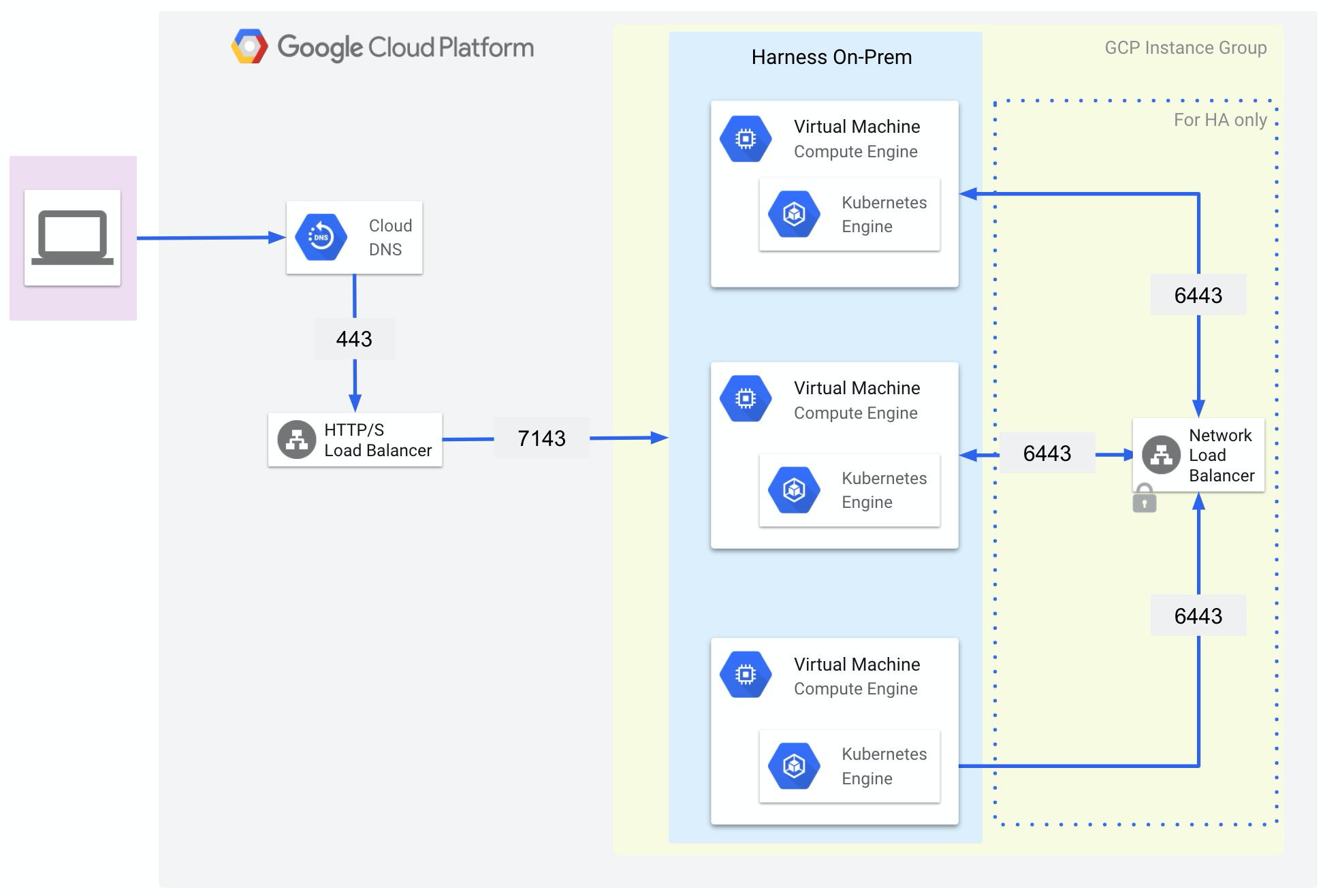Image resolution: width=1325 pixels, height=896 pixels.
Task: Click the 443 port label
Action: click(x=354, y=338)
